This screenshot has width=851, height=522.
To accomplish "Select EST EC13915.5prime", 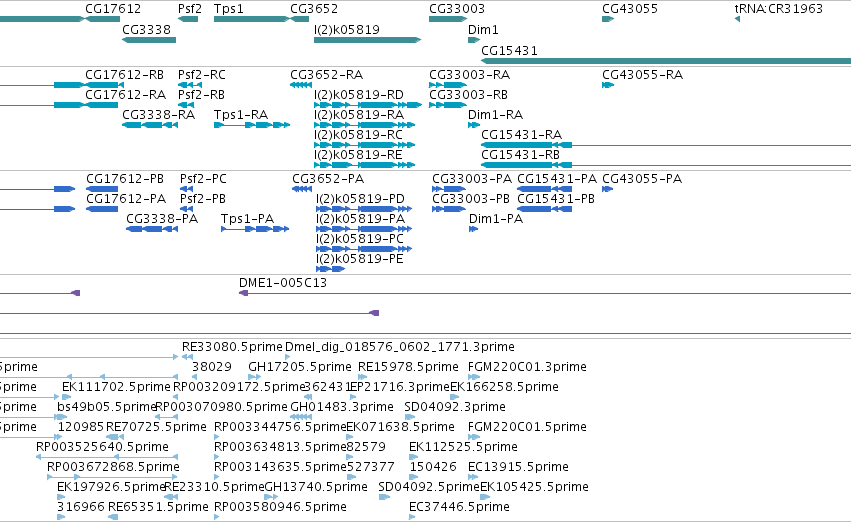I will tap(518, 467).
